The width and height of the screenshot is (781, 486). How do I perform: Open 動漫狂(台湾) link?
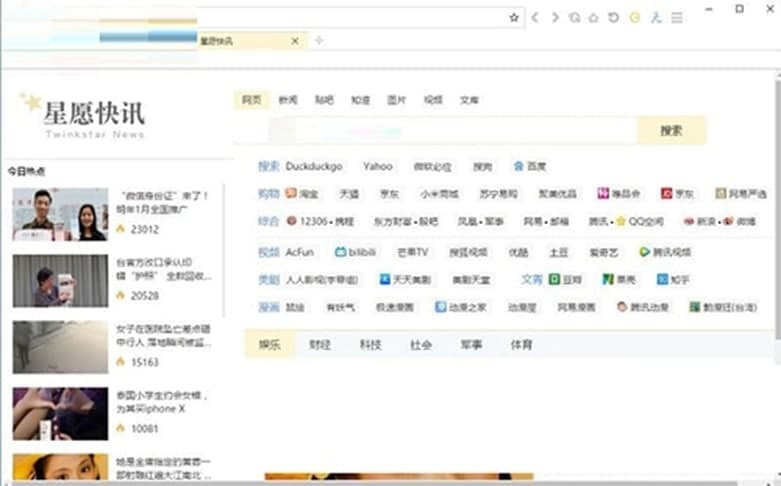(723, 307)
